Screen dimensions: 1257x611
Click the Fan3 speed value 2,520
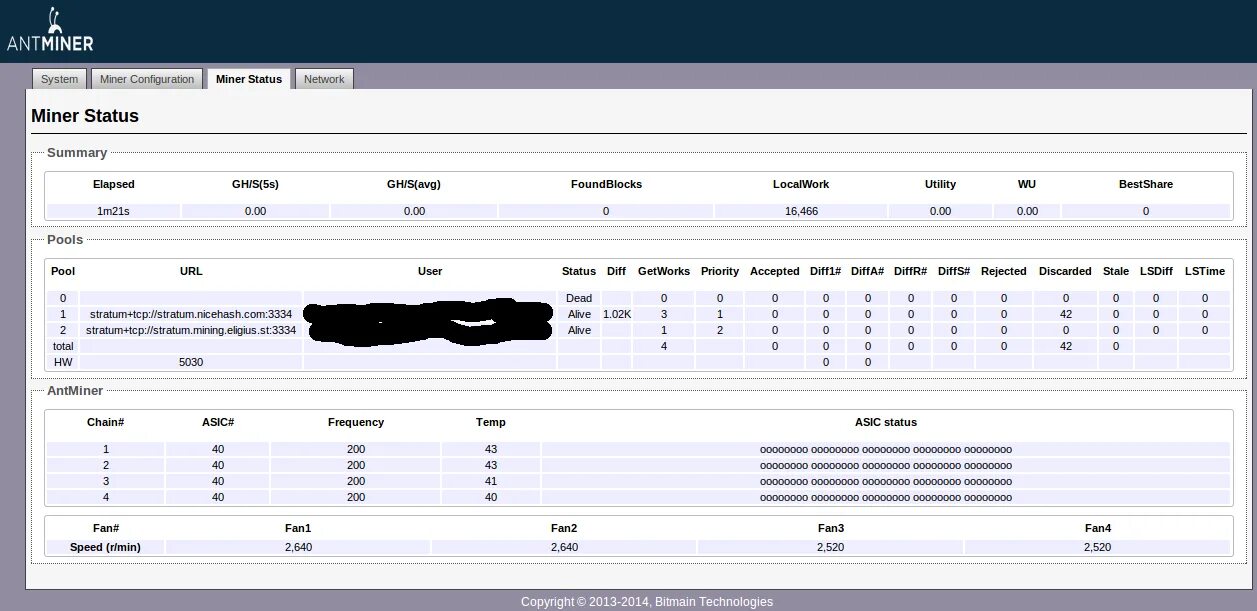831,547
